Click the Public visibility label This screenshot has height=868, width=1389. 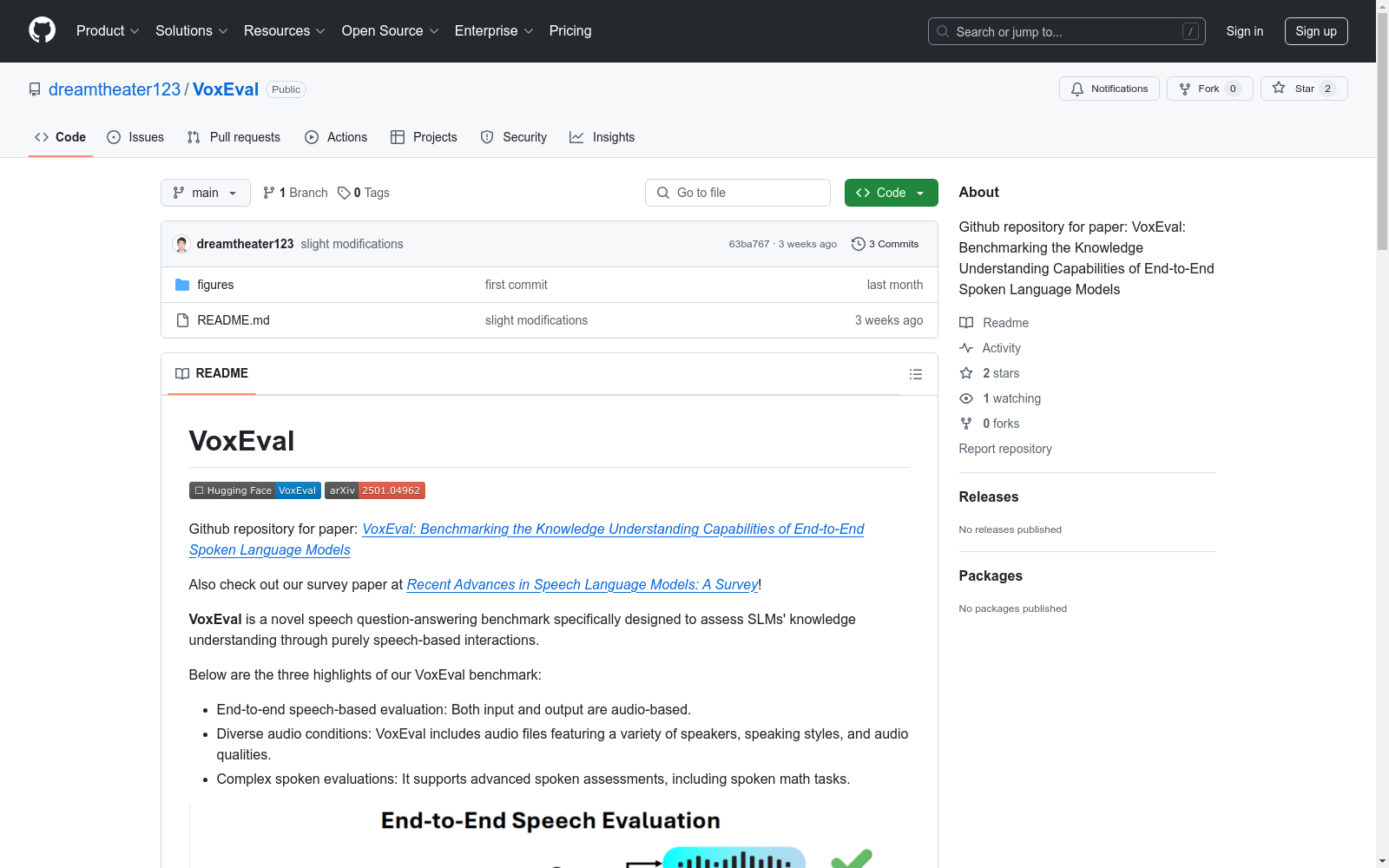286,89
